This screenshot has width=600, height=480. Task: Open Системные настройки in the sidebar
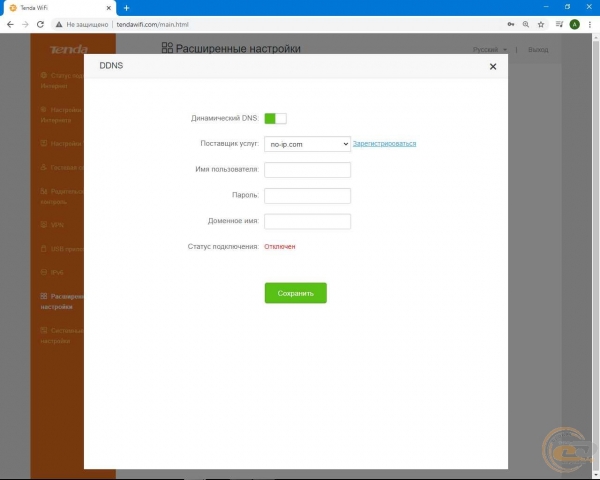(x=62, y=335)
